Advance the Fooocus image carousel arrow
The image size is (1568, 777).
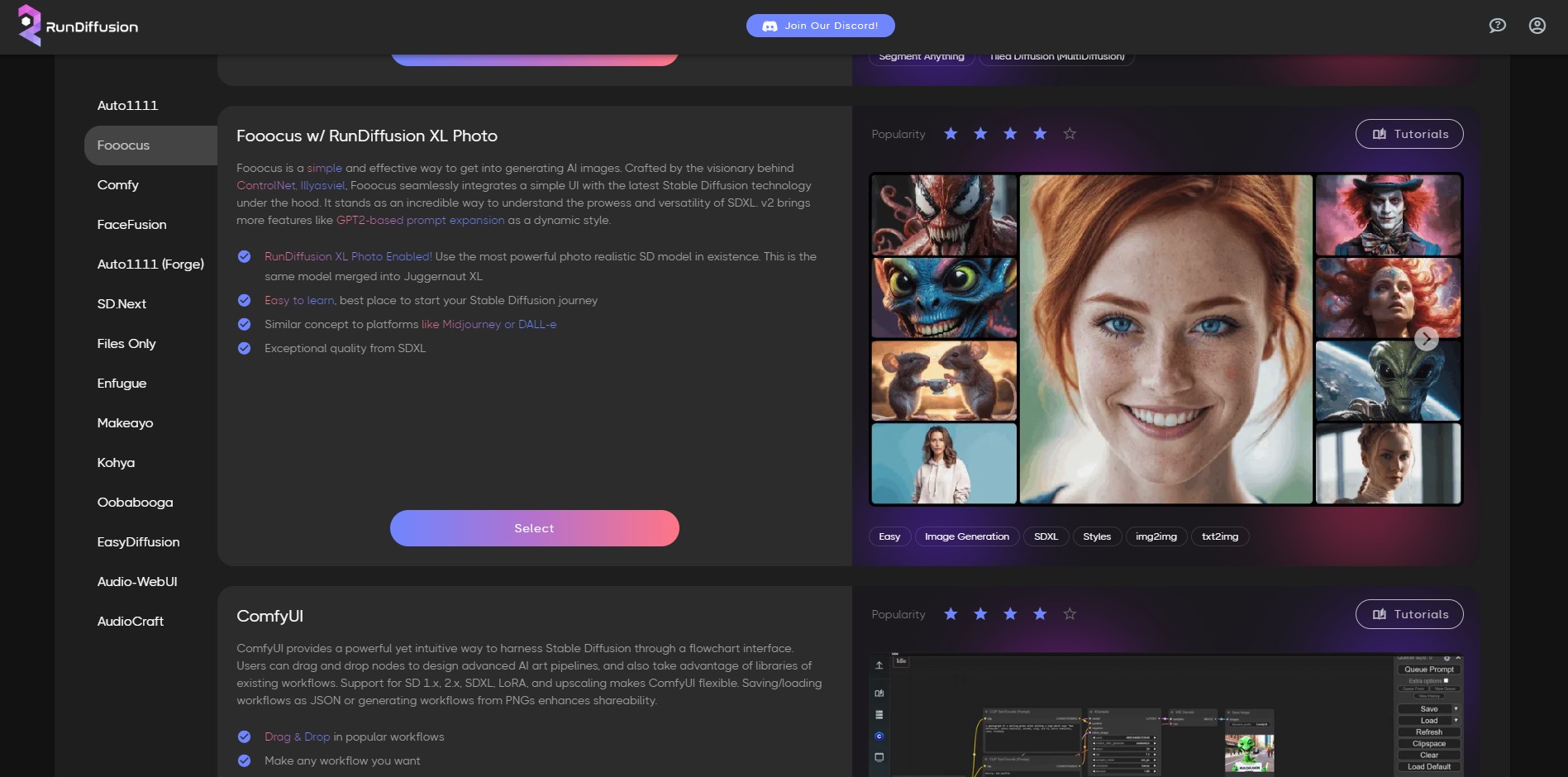(x=1426, y=339)
